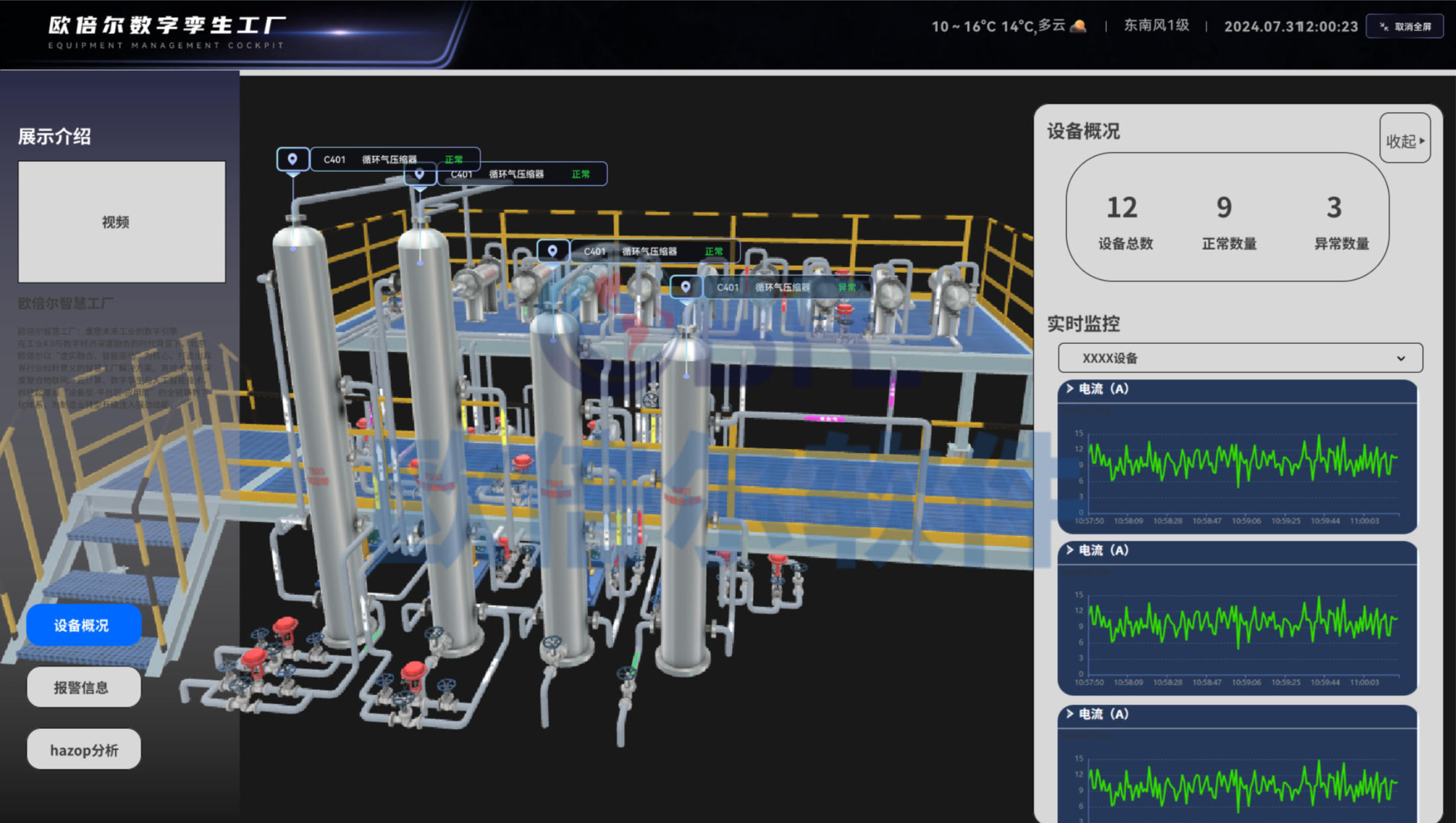Image resolution: width=1456 pixels, height=823 pixels.
Task: Expand the first 电流 (A) chart chevron
Action: pyautogui.click(x=1069, y=388)
